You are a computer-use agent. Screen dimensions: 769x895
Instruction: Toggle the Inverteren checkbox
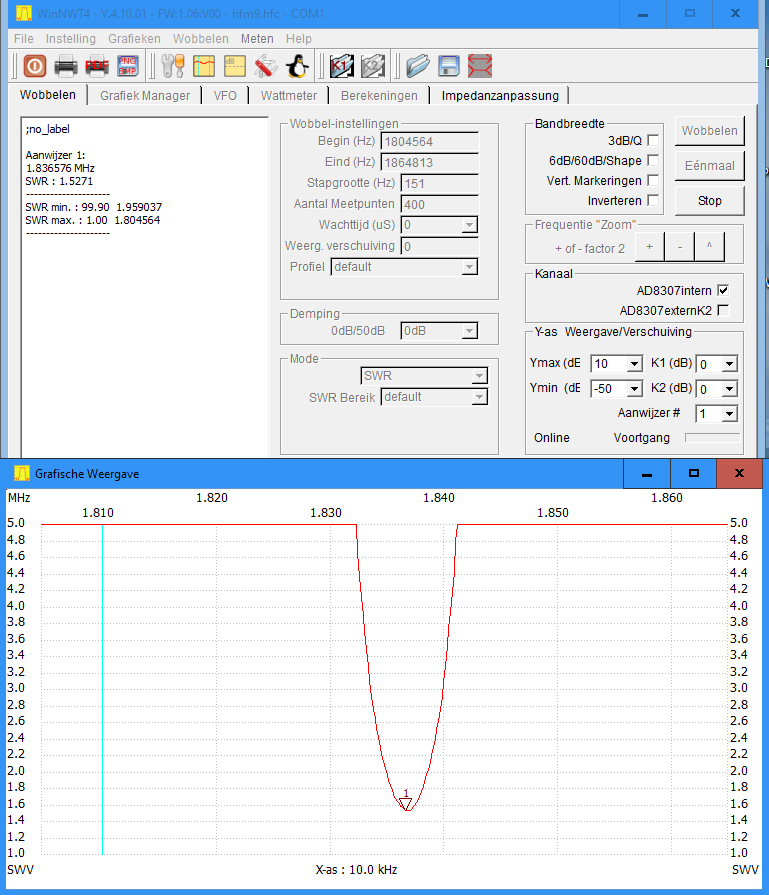(x=653, y=201)
